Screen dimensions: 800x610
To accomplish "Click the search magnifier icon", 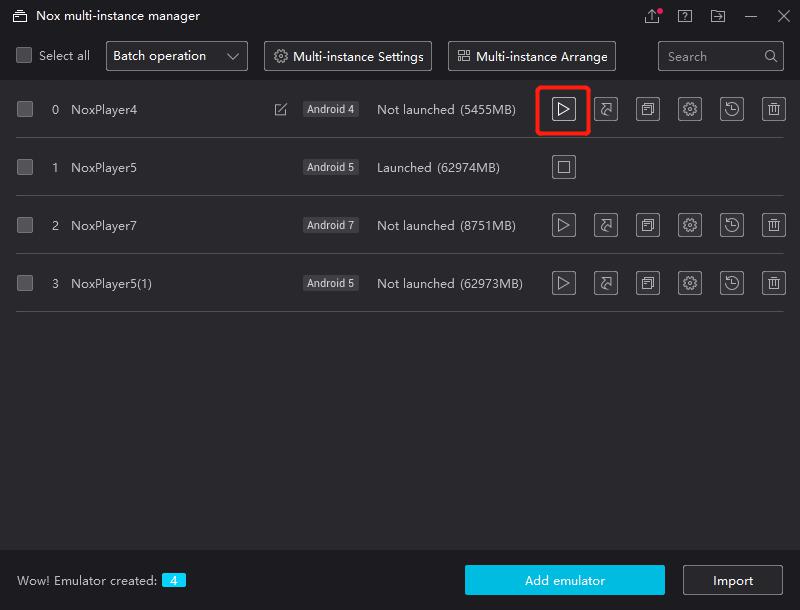I will click(770, 56).
